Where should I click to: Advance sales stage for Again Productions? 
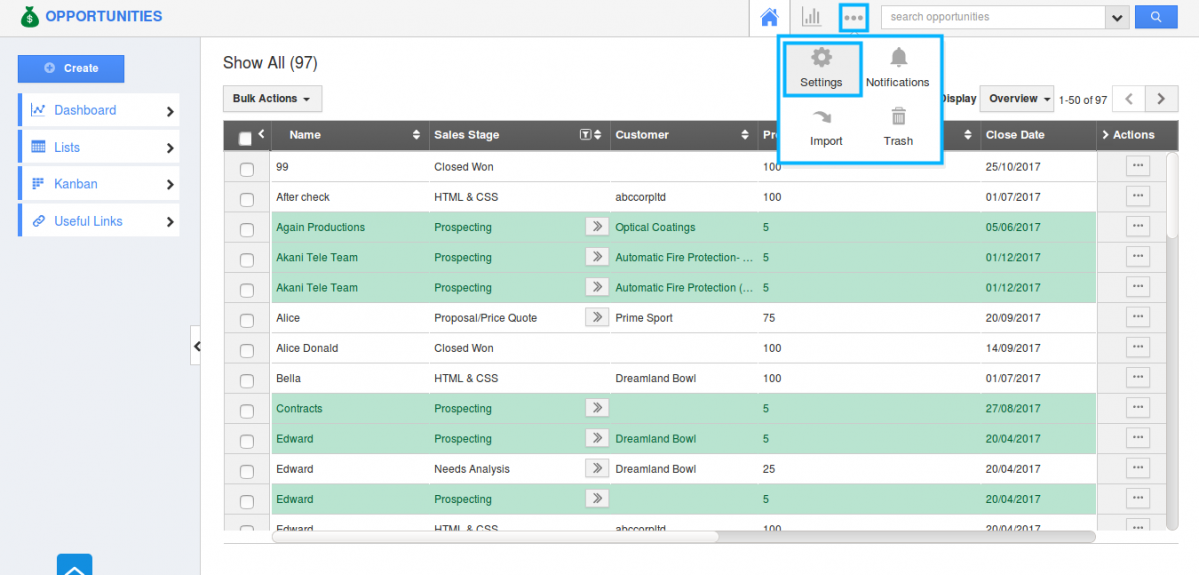point(597,227)
